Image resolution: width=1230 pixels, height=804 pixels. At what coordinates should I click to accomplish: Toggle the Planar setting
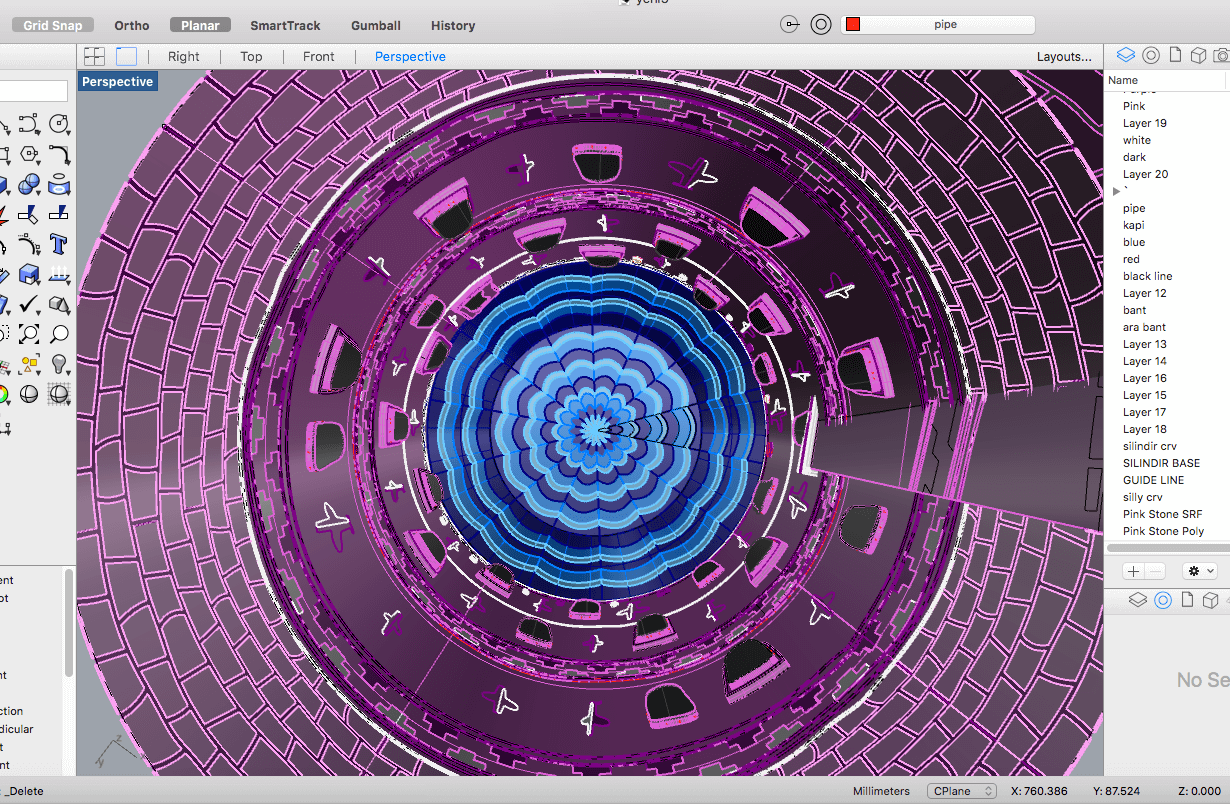[200, 25]
